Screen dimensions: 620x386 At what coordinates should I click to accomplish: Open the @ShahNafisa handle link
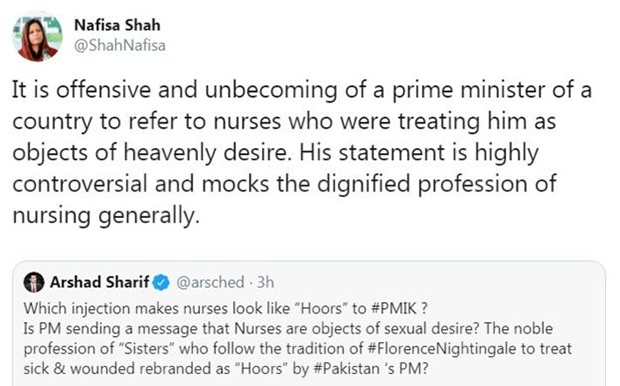click(x=120, y=45)
